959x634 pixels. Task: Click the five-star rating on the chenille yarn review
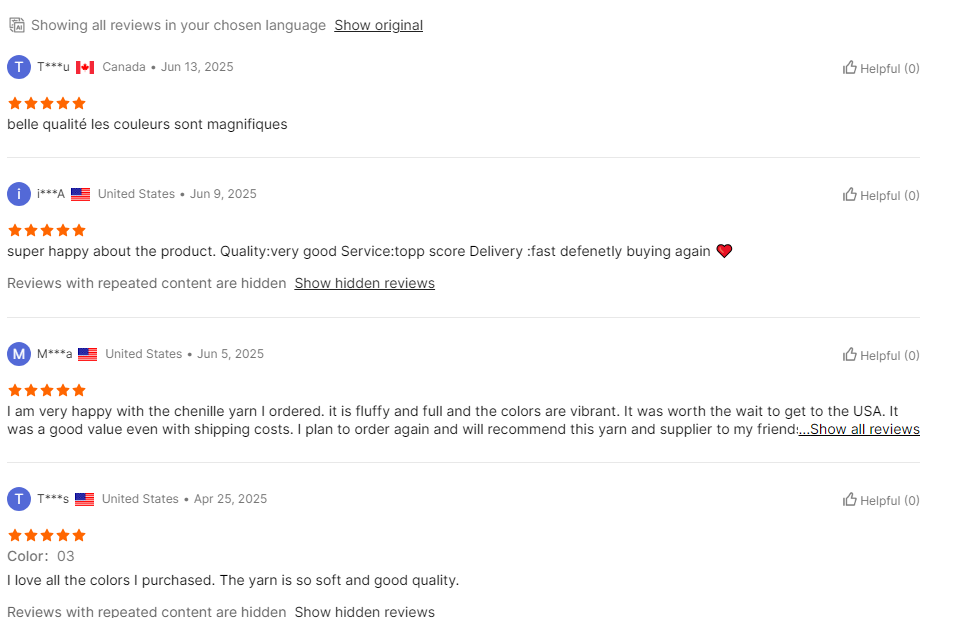pos(47,390)
